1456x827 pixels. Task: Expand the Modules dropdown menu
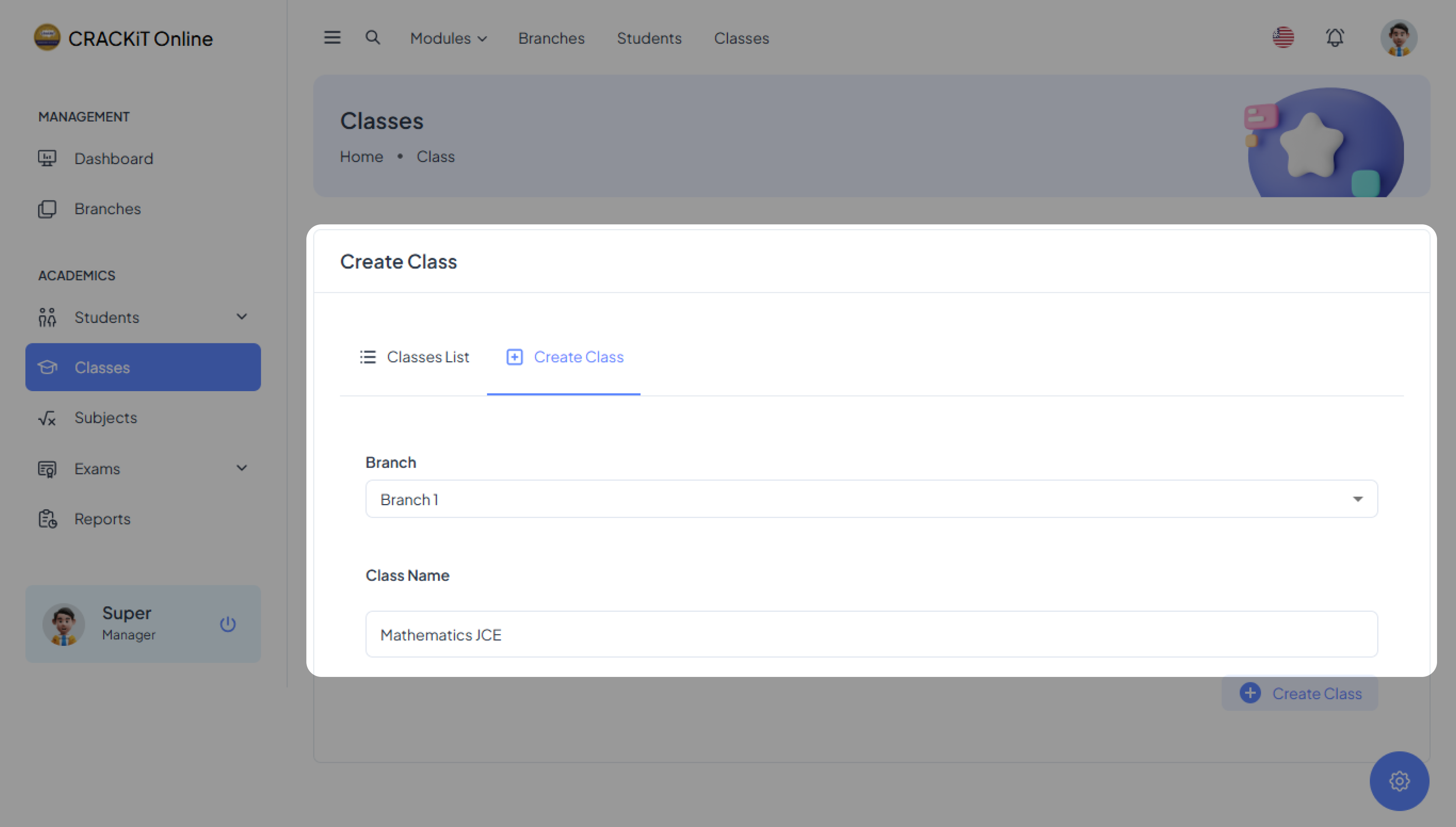(448, 38)
